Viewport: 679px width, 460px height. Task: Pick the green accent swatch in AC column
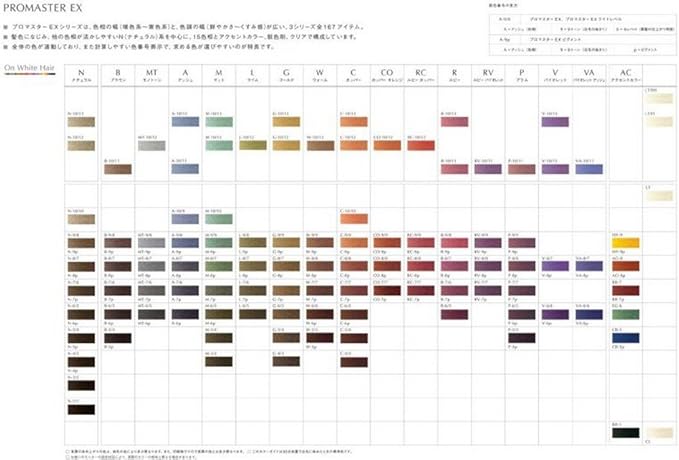tap(626, 314)
